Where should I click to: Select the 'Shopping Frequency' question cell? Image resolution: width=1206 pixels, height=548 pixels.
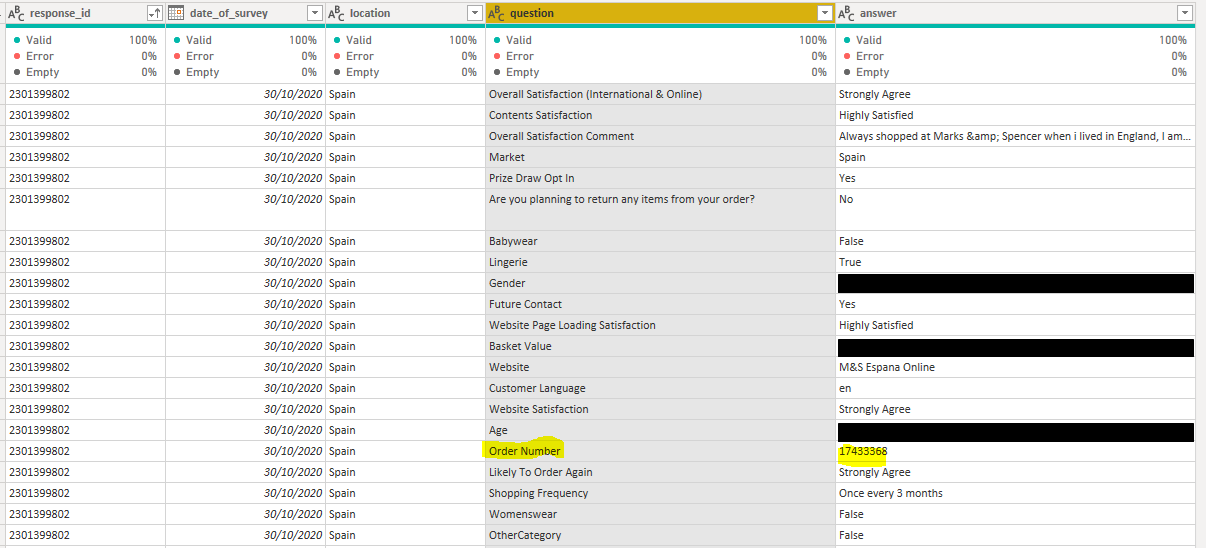click(660, 493)
